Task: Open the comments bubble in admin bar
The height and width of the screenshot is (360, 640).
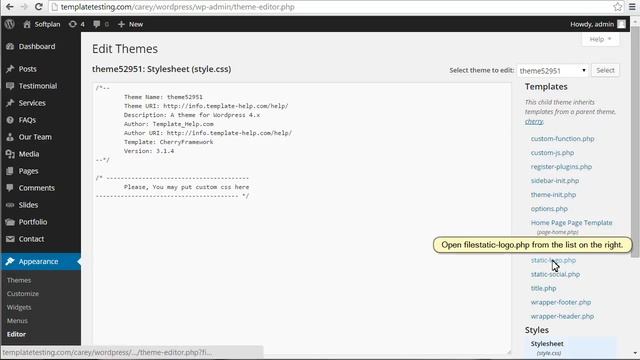Action: pyautogui.click(x=96, y=24)
